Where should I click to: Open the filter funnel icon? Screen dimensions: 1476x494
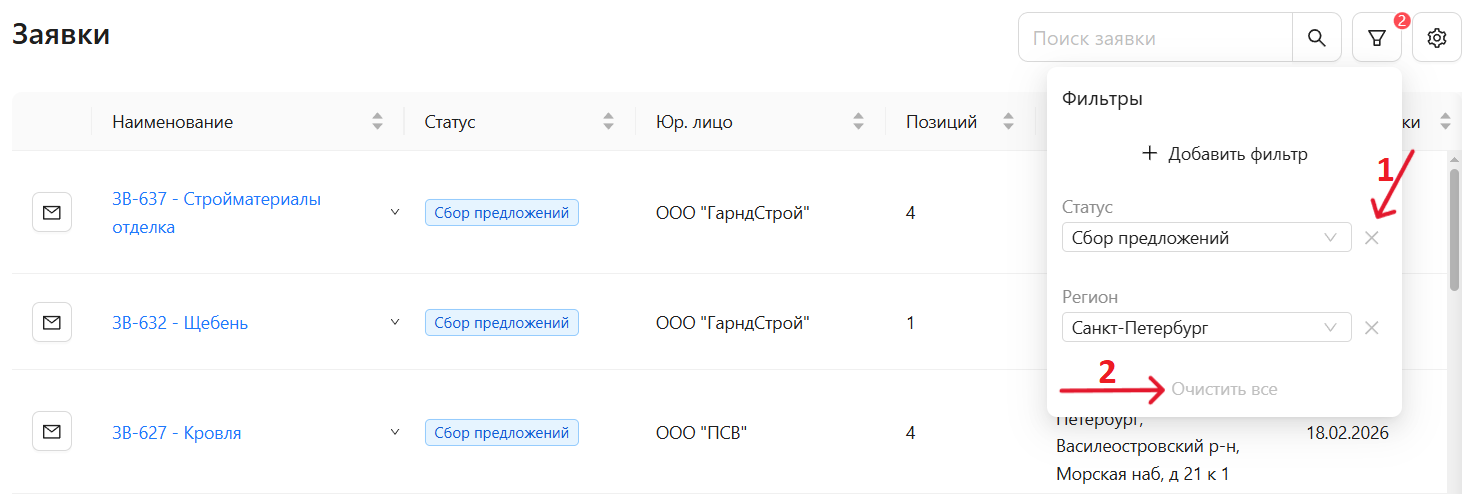(x=1377, y=38)
